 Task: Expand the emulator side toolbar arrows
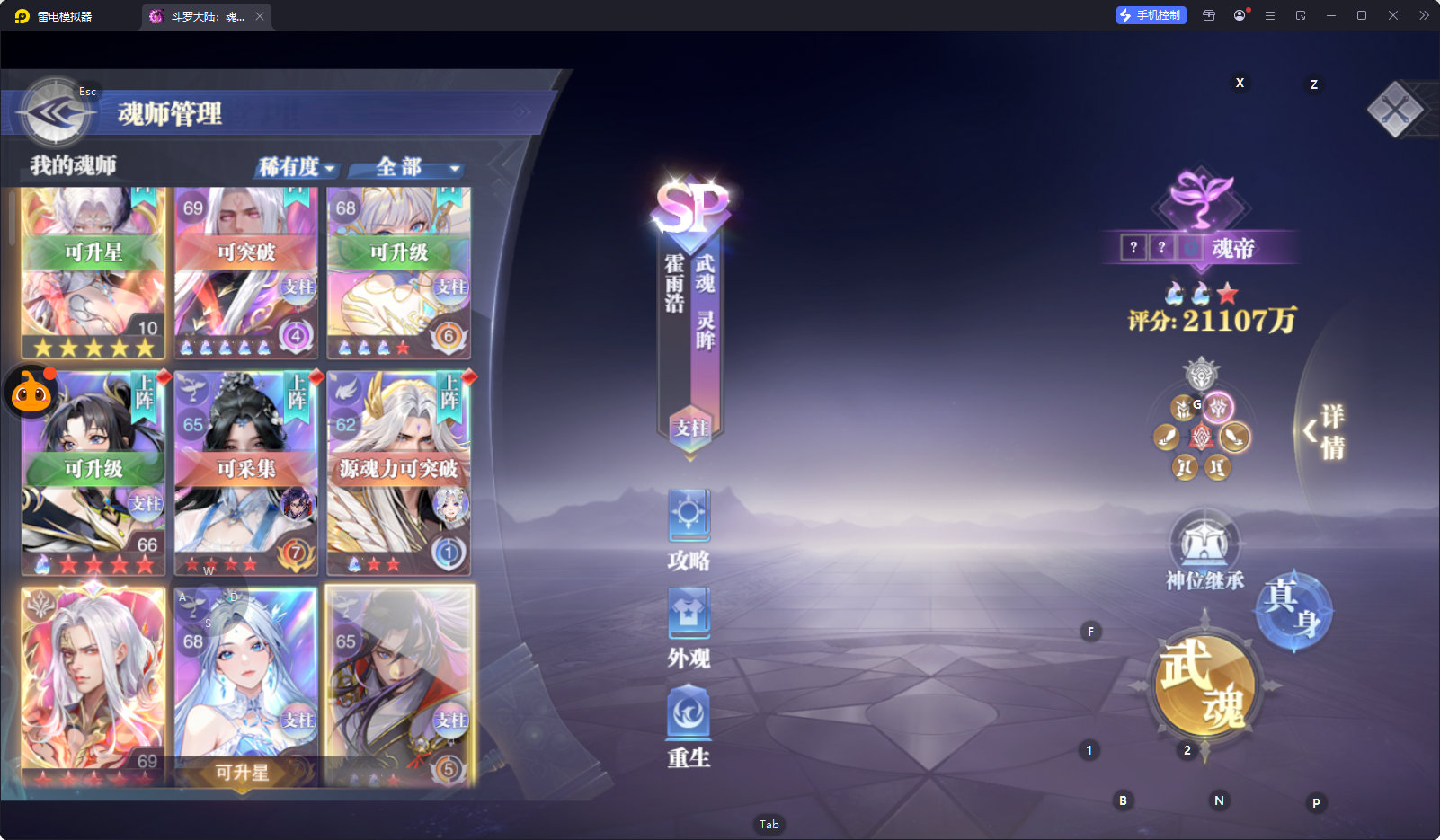1424,15
